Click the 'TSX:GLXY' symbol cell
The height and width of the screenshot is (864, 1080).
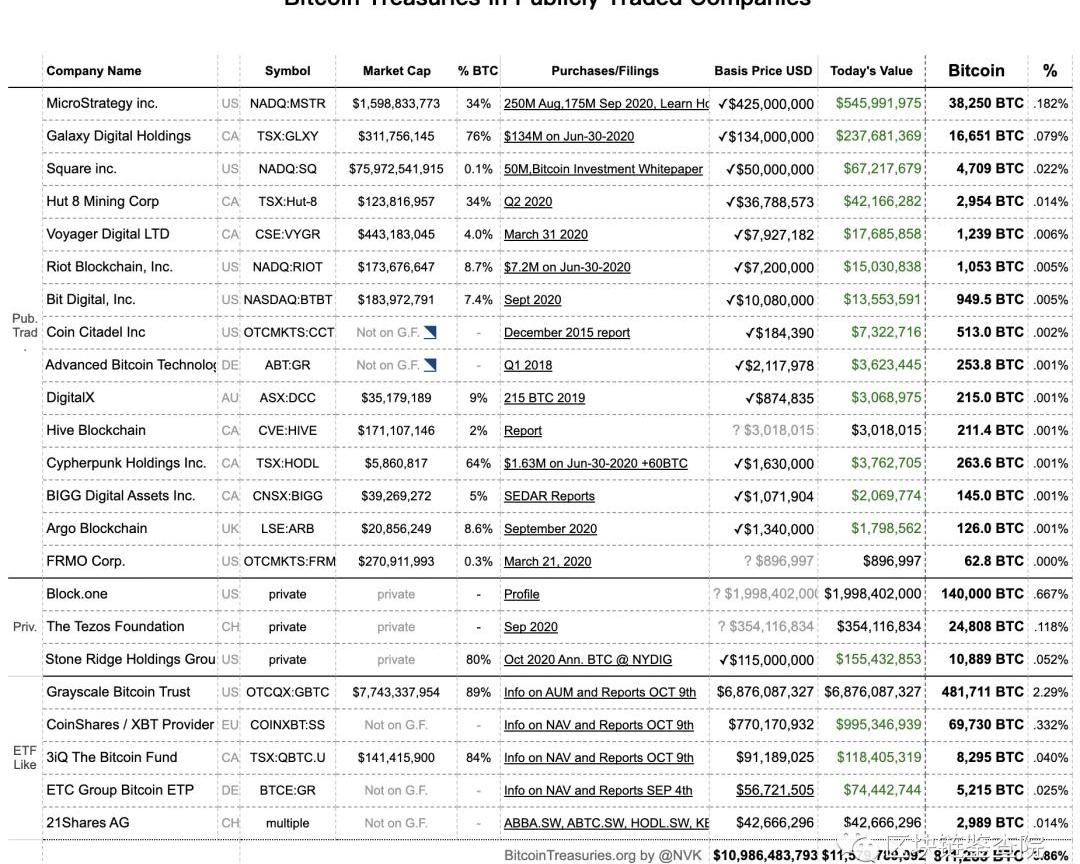pyautogui.click(x=287, y=136)
